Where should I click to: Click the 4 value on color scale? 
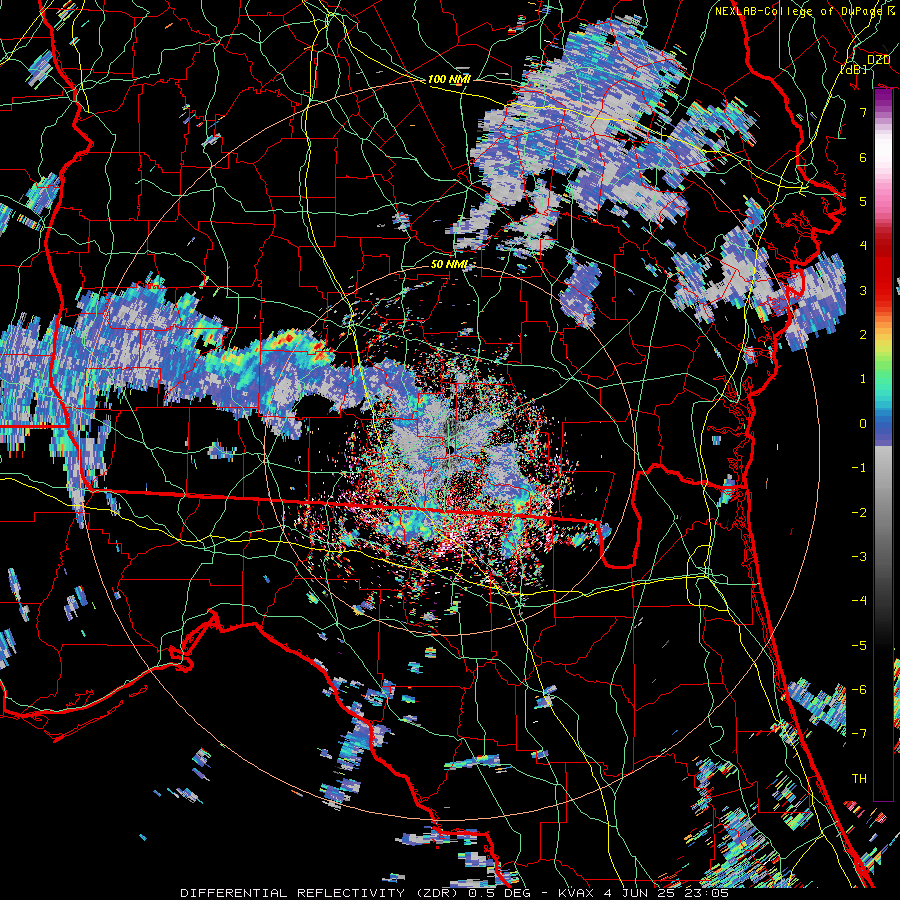pos(863,246)
